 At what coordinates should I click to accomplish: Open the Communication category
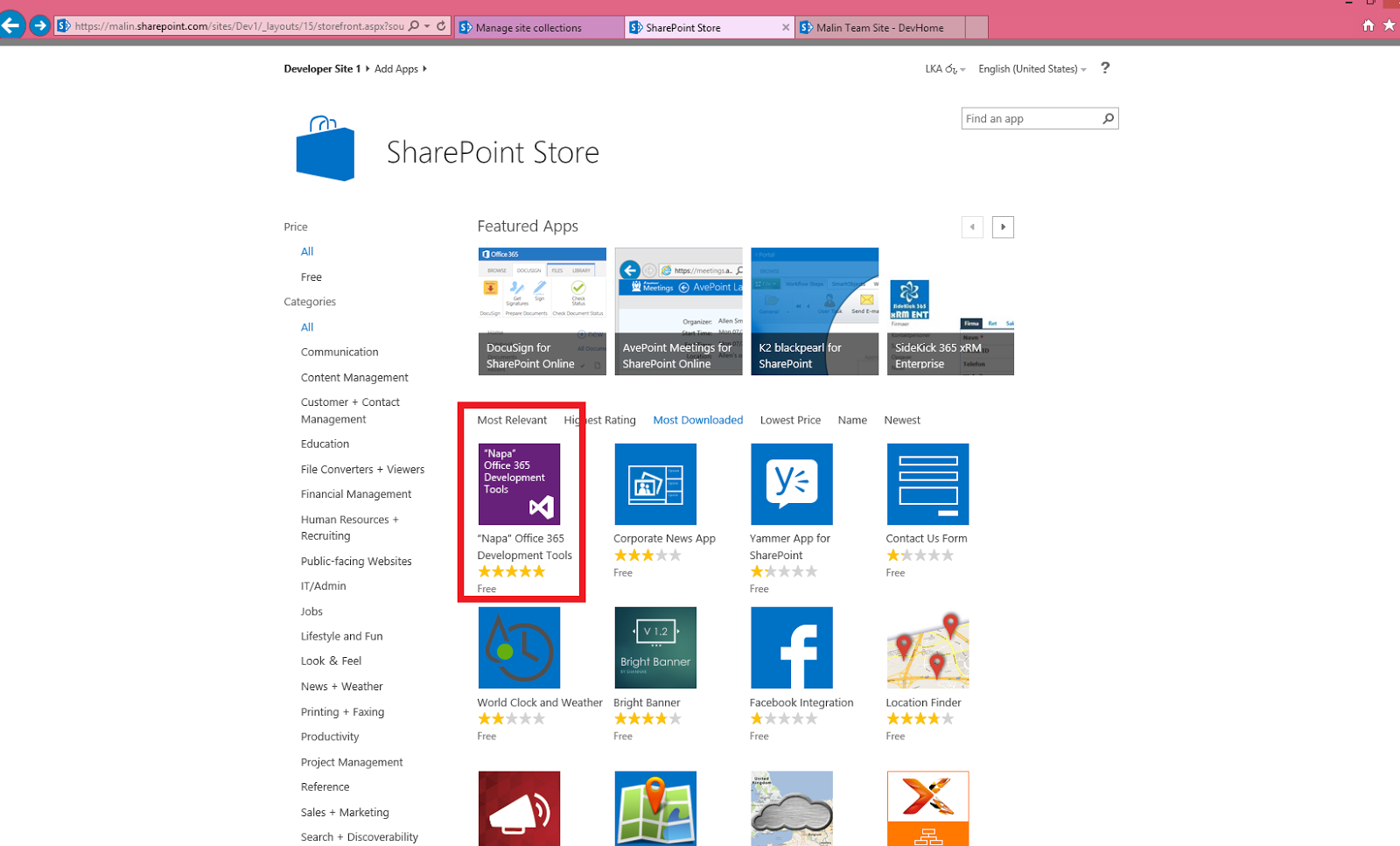tap(339, 353)
